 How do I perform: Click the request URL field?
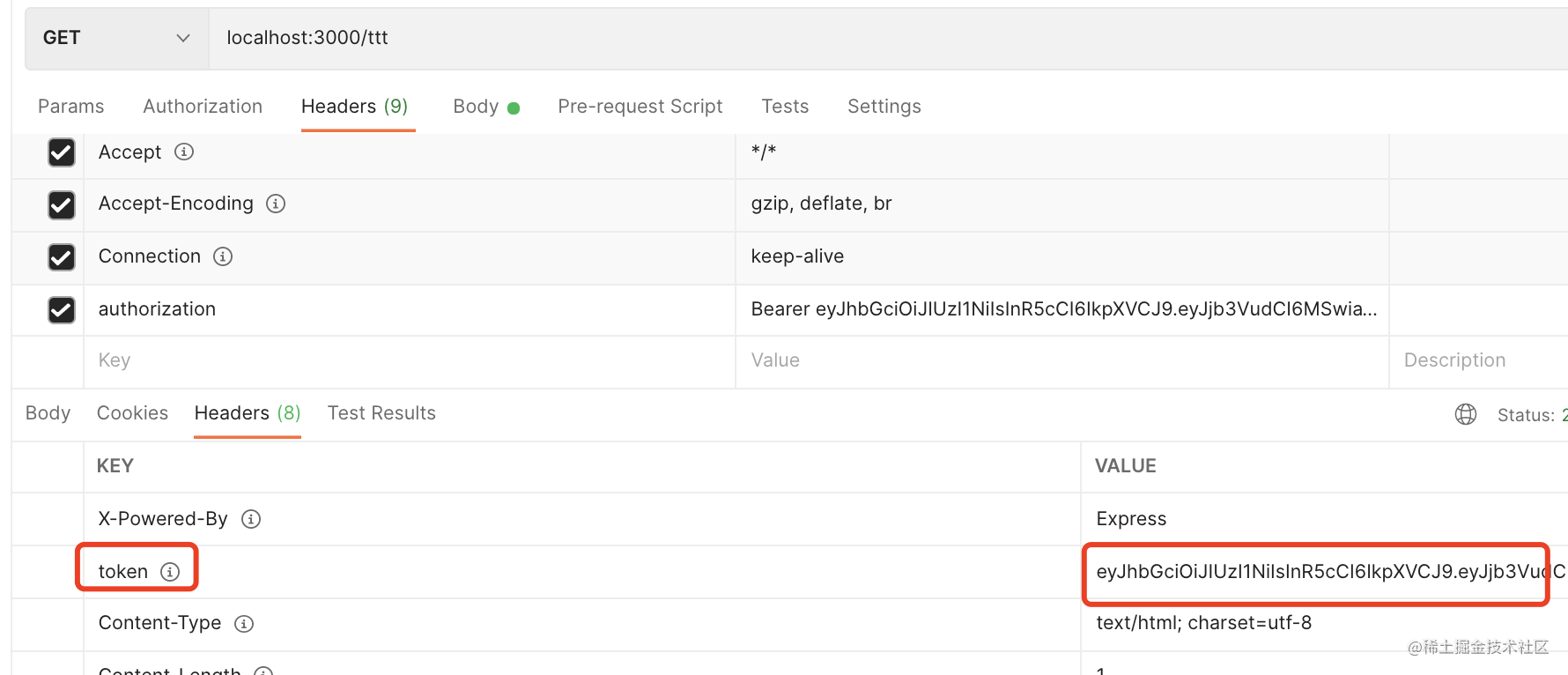point(793,38)
